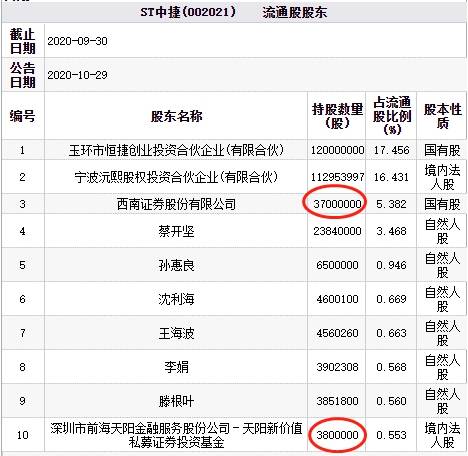This screenshot has width=468, height=456.
Task: Select shareholder 沈利海
Action: coord(176,299)
